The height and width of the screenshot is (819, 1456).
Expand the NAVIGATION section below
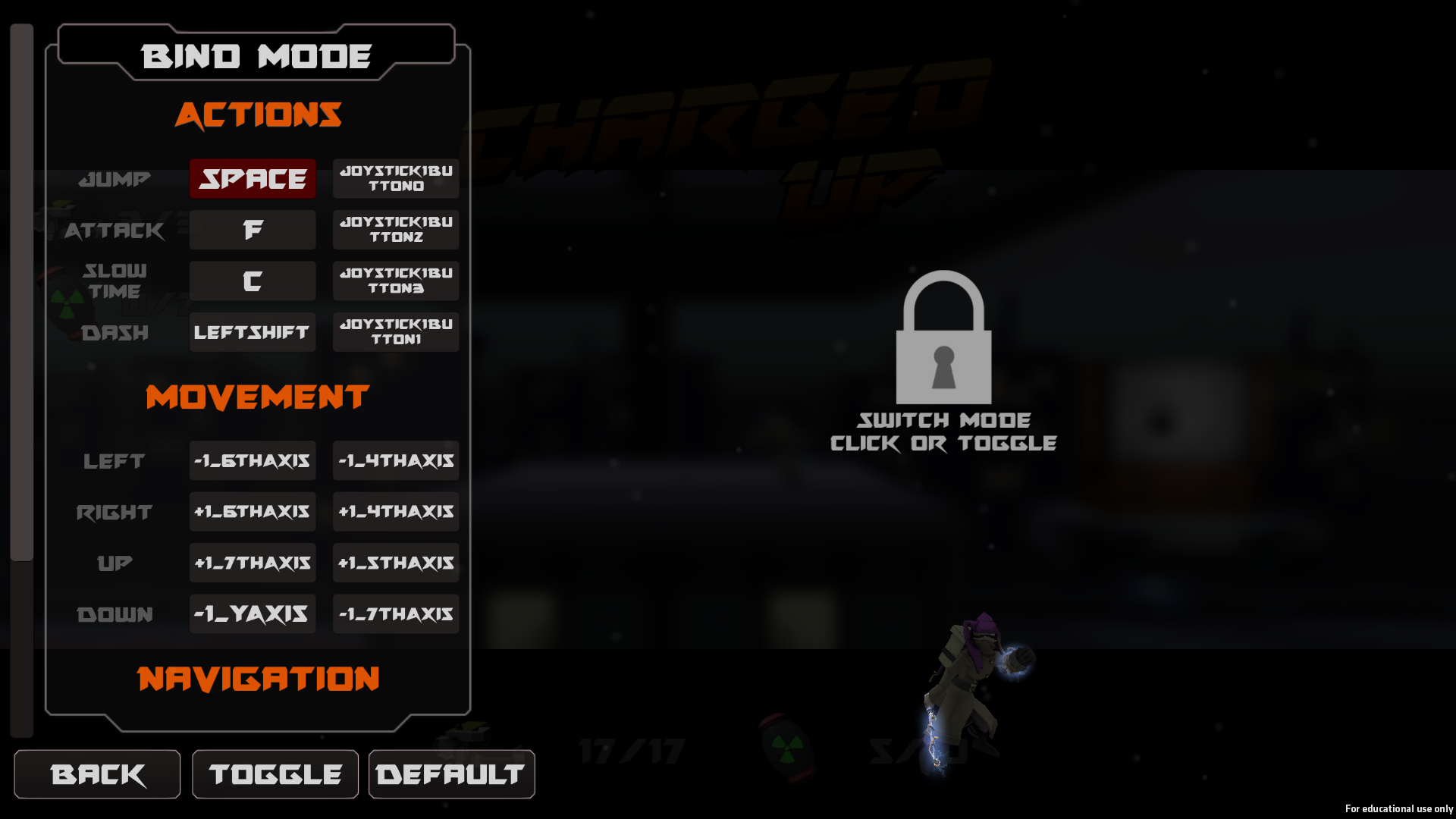coord(258,678)
